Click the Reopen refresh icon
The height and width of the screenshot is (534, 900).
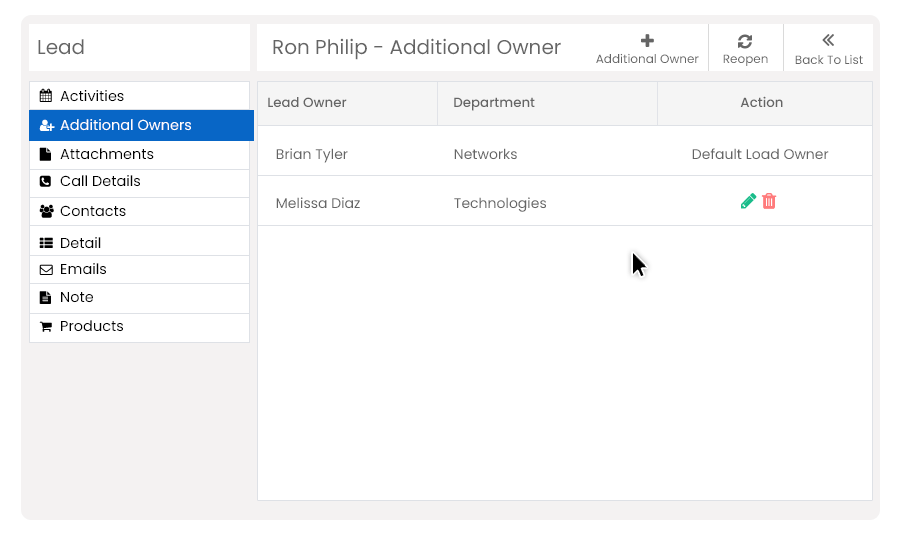point(745,41)
